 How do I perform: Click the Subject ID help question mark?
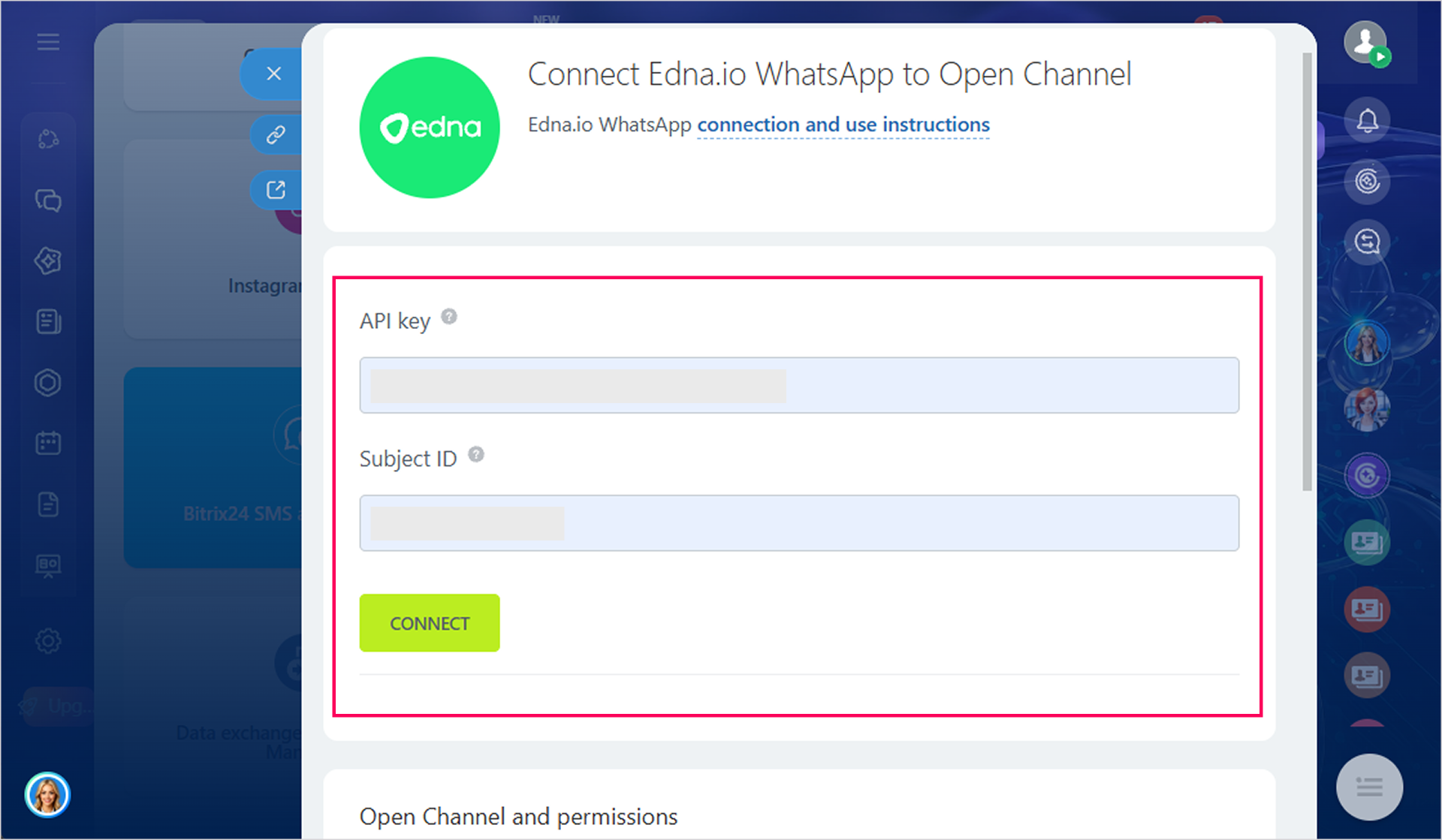point(476,454)
